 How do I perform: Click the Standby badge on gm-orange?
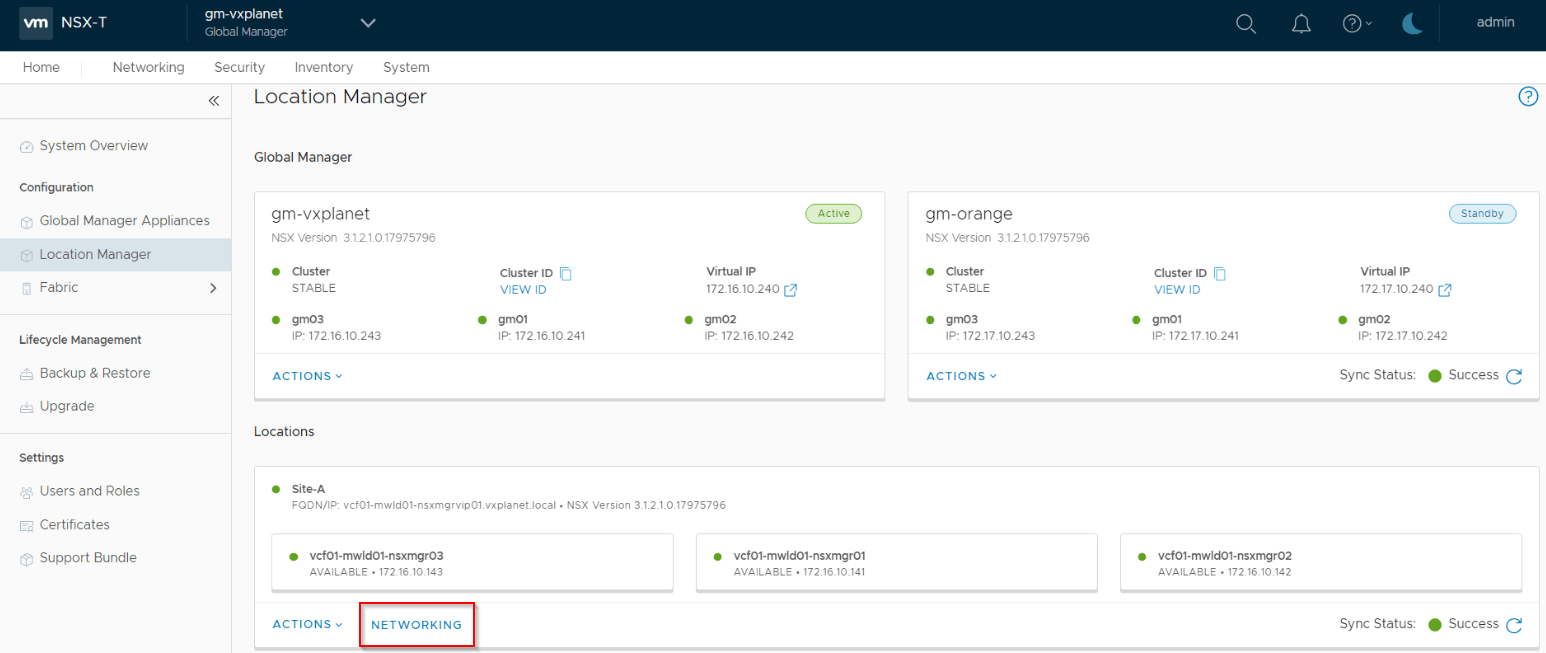pyautogui.click(x=1482, y=213)
